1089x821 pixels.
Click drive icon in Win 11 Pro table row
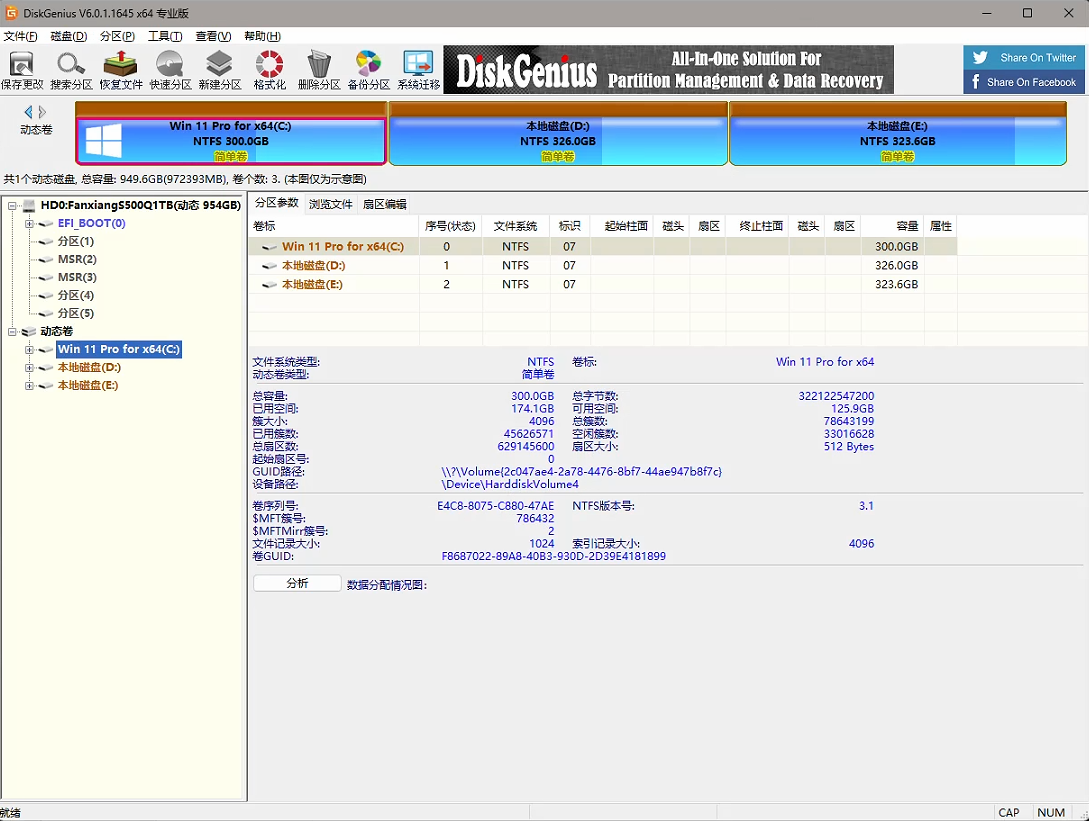[269, 247]
